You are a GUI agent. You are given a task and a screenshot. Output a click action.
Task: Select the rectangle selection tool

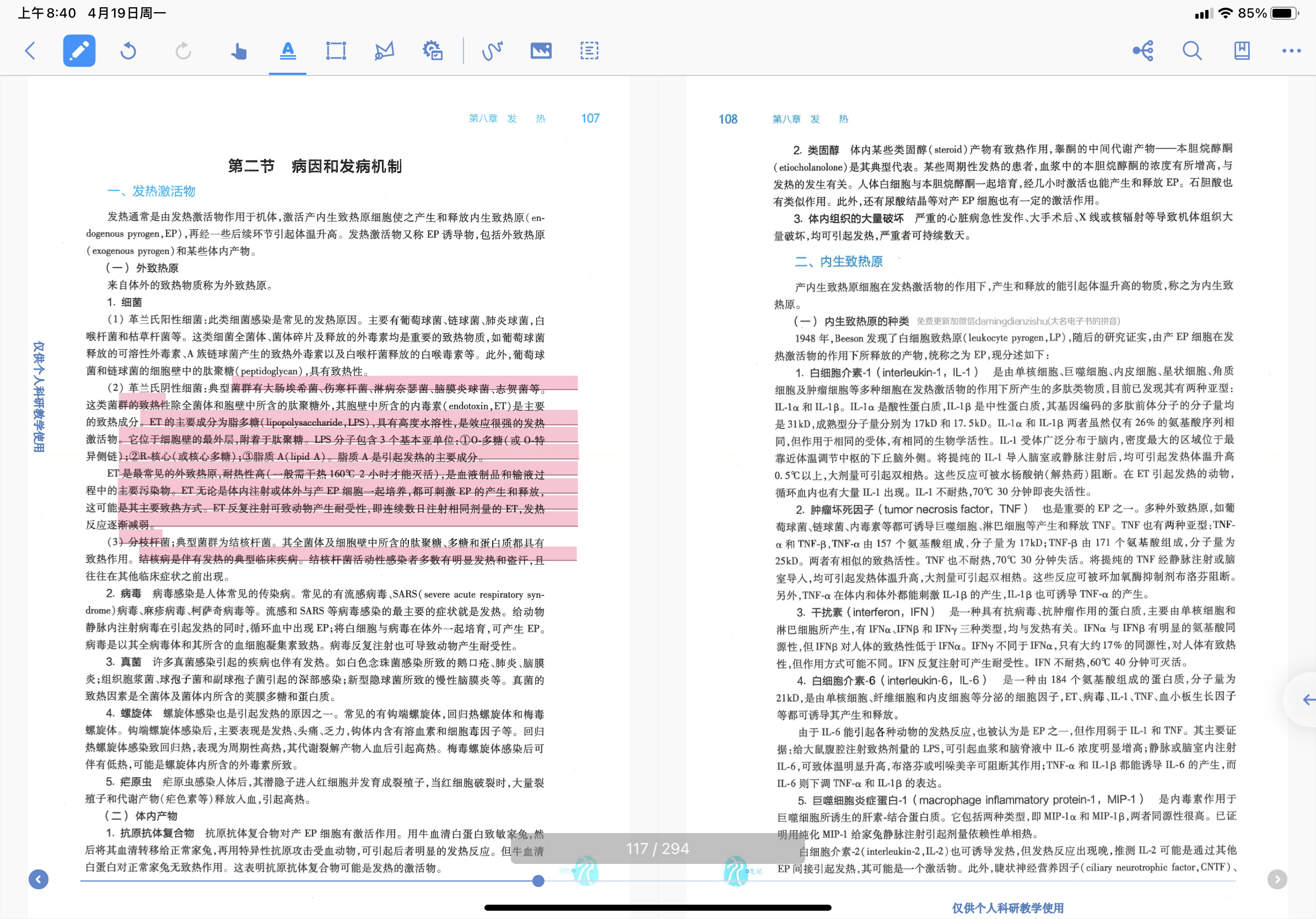336,51
